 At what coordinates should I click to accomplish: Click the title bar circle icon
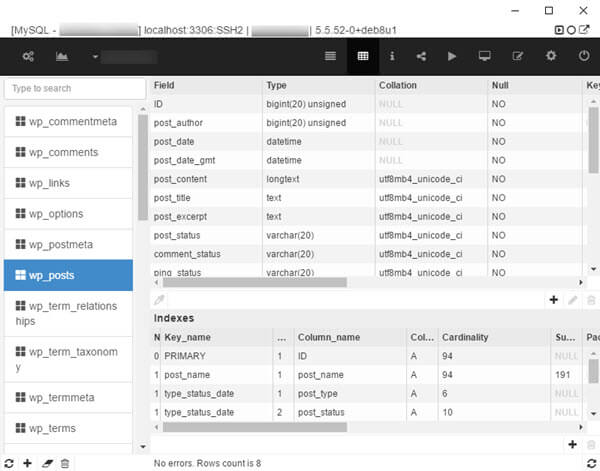[x=571, y=30]
